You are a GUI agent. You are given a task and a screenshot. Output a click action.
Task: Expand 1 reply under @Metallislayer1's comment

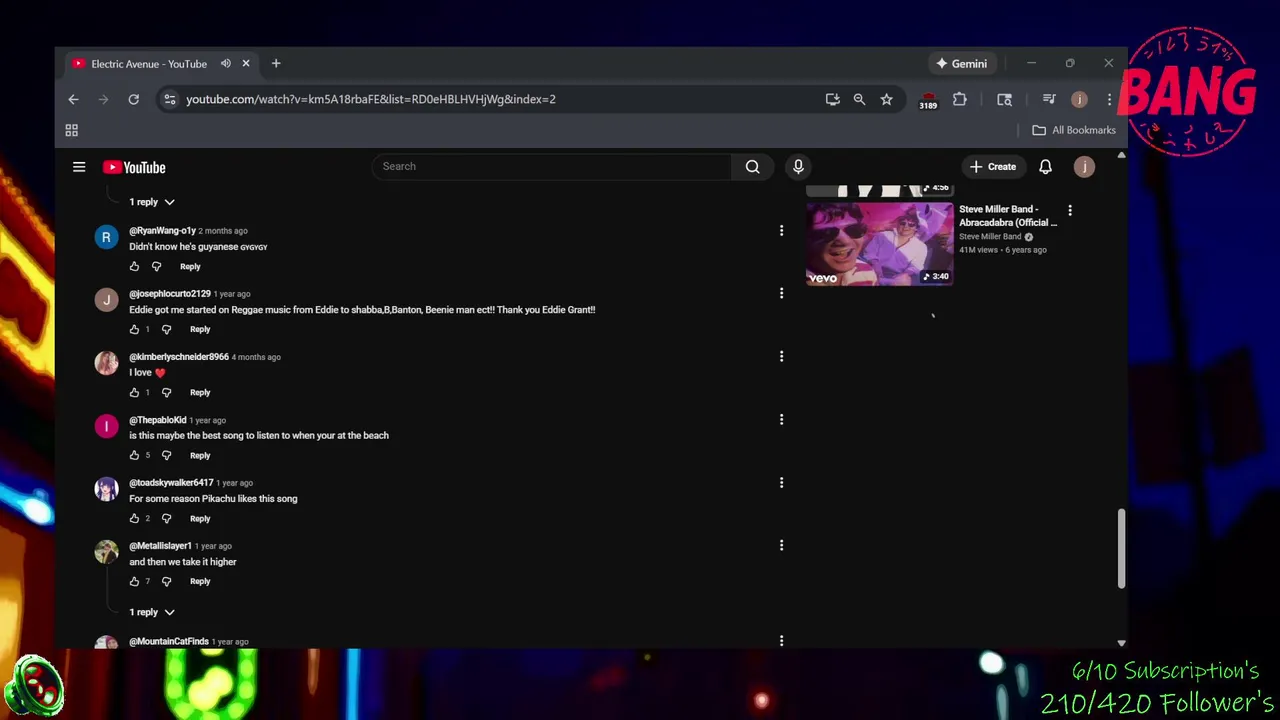coord(152,612)
